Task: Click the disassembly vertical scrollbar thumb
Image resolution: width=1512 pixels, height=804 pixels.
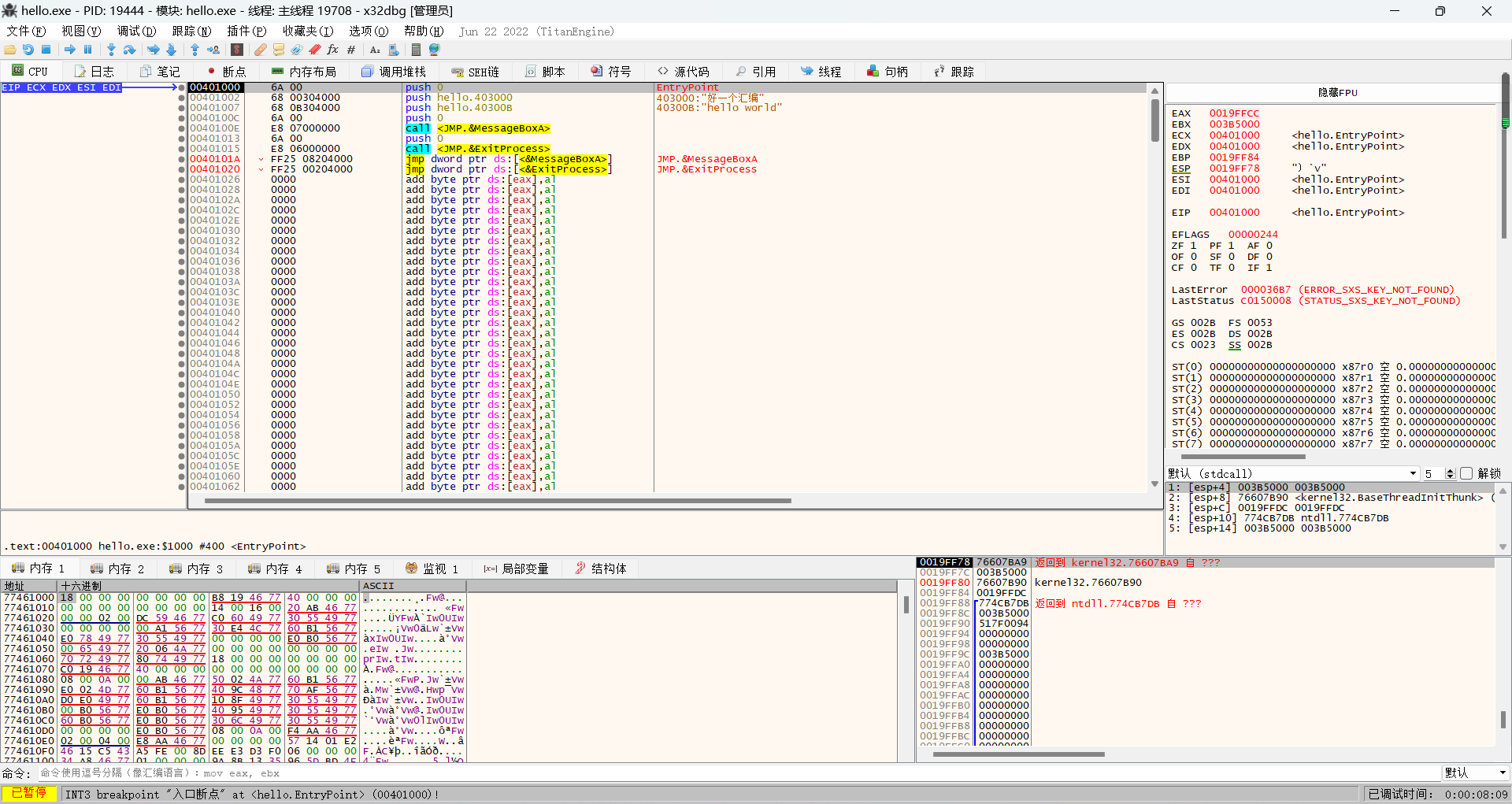Action: (x=1155, y=120)
